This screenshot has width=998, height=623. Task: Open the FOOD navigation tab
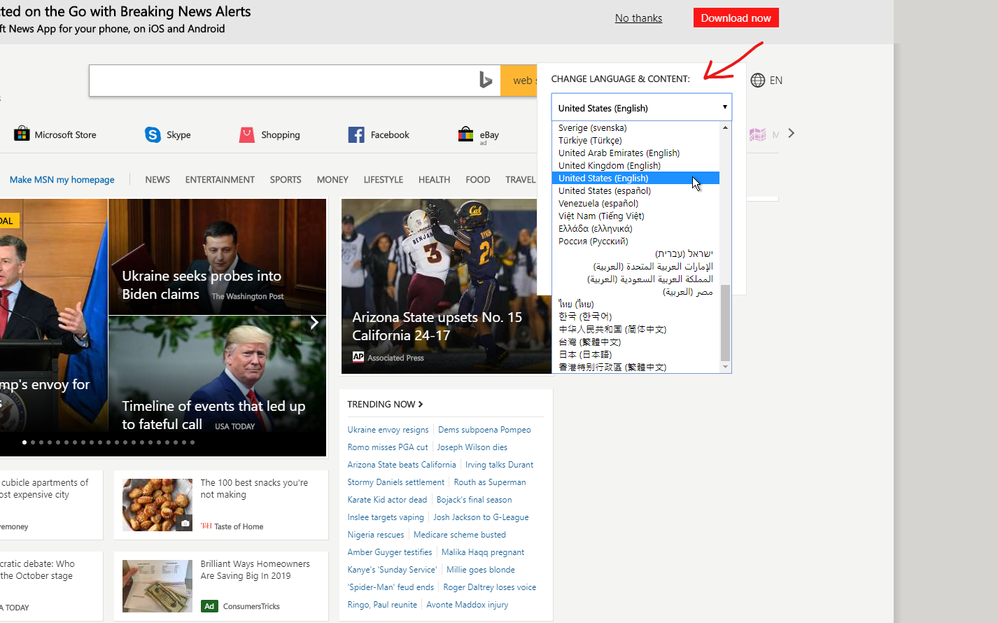coord(477,179)
